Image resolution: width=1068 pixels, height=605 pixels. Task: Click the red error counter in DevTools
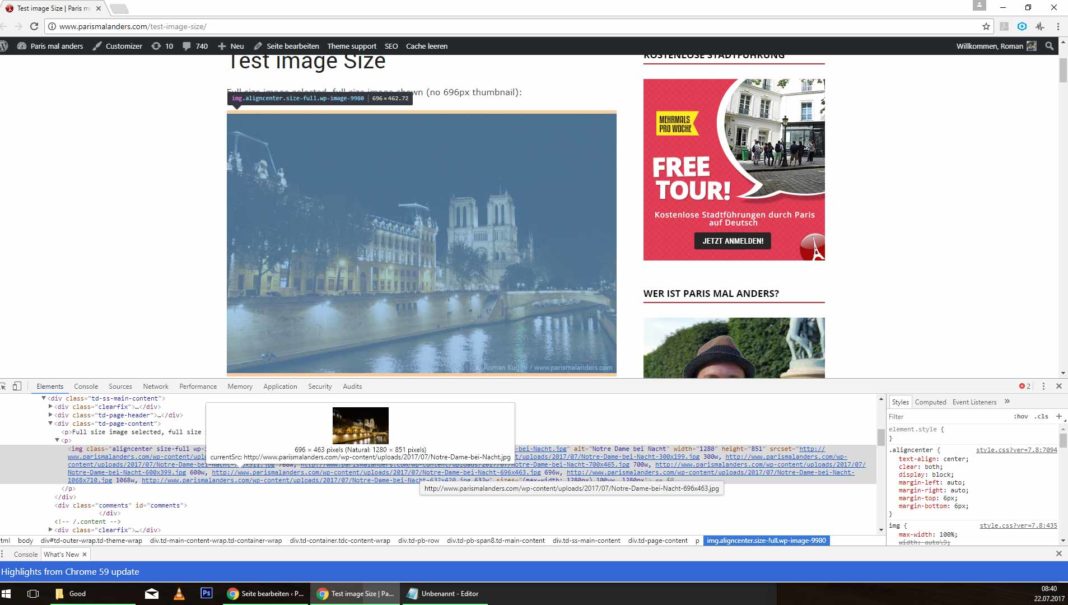1024,386
